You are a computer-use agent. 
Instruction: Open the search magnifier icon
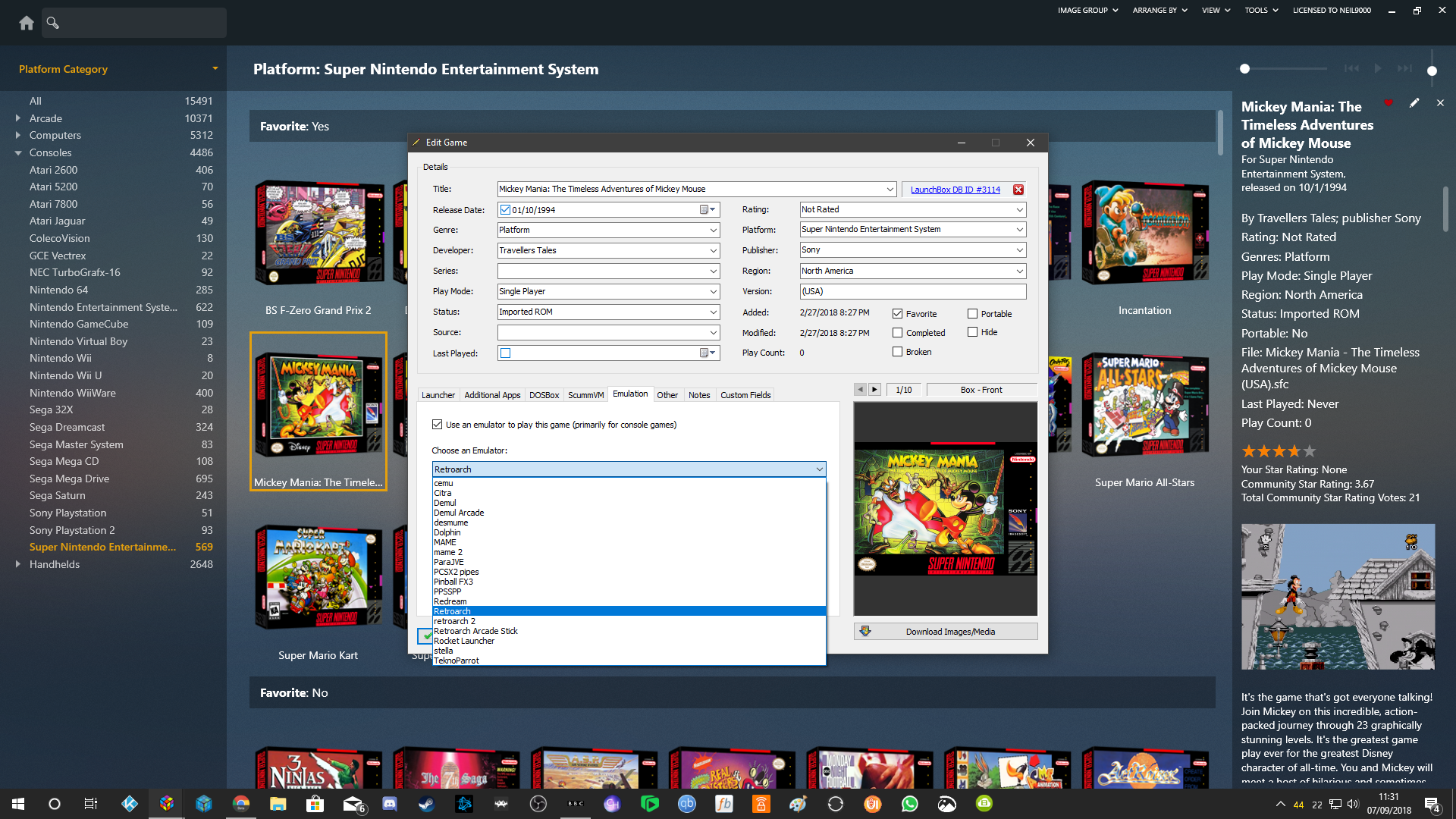[x=52, y=23]
